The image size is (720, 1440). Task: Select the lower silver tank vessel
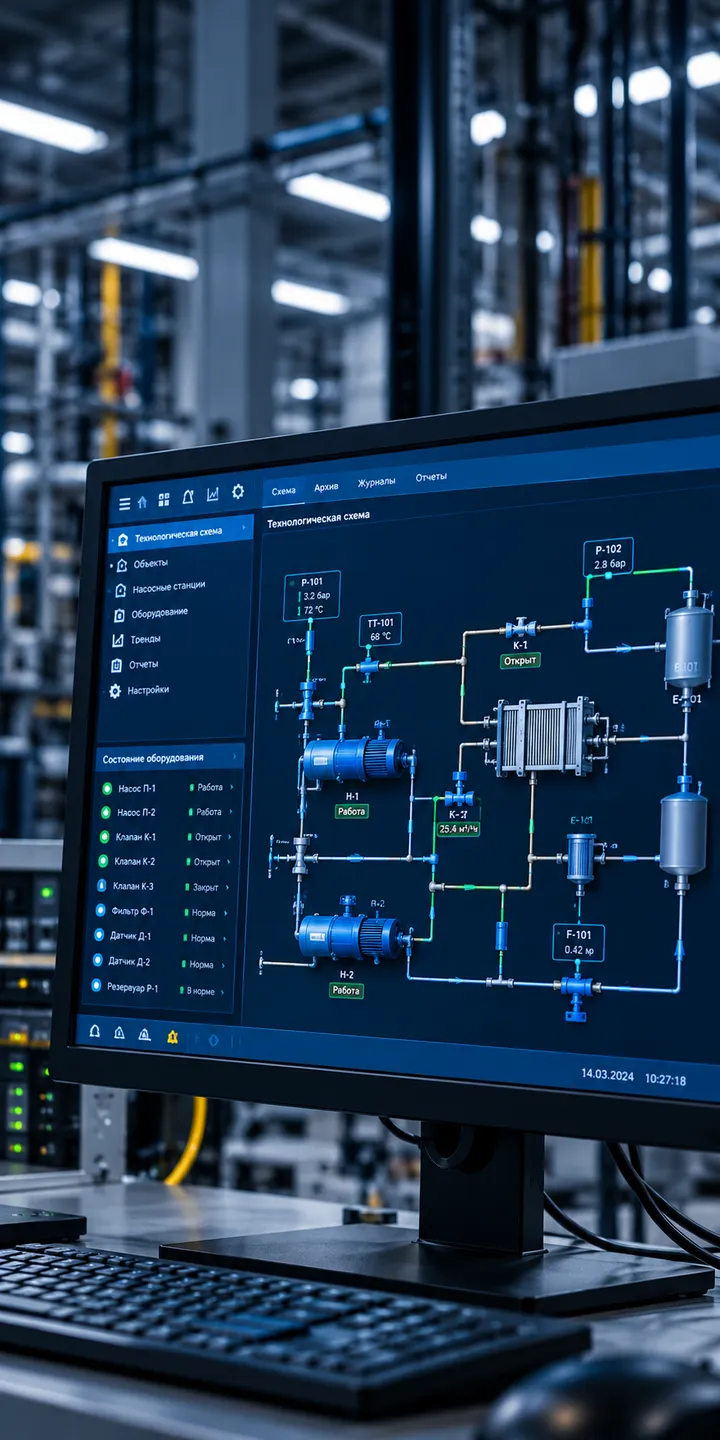pyautogui.click(x=683, y=832)
